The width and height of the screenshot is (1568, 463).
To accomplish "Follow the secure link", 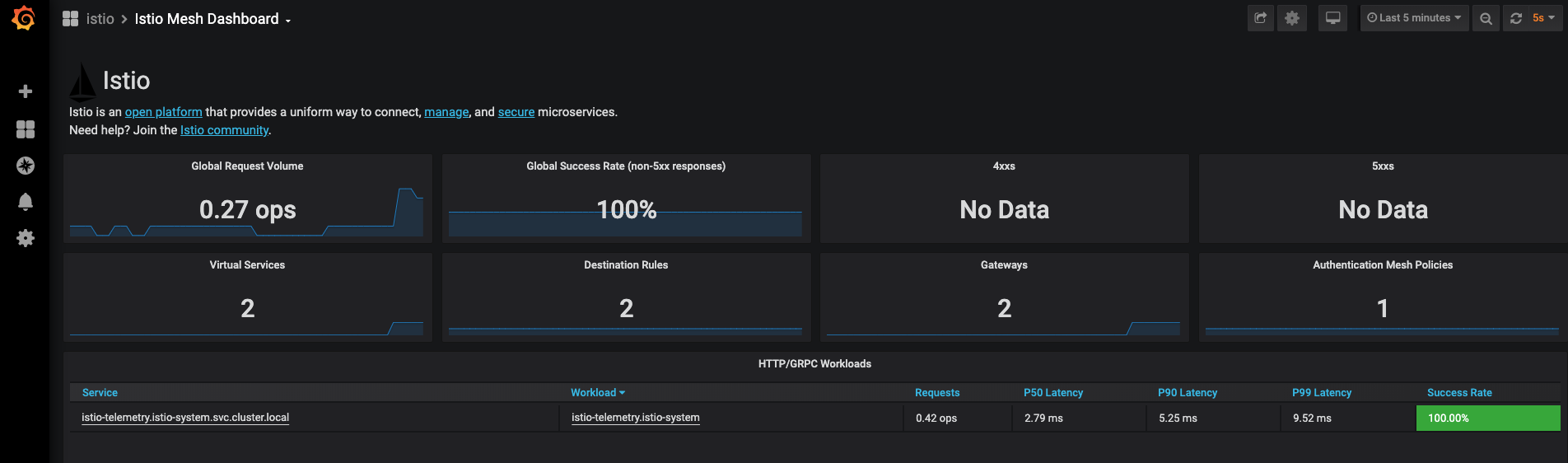I will (516, 112).
